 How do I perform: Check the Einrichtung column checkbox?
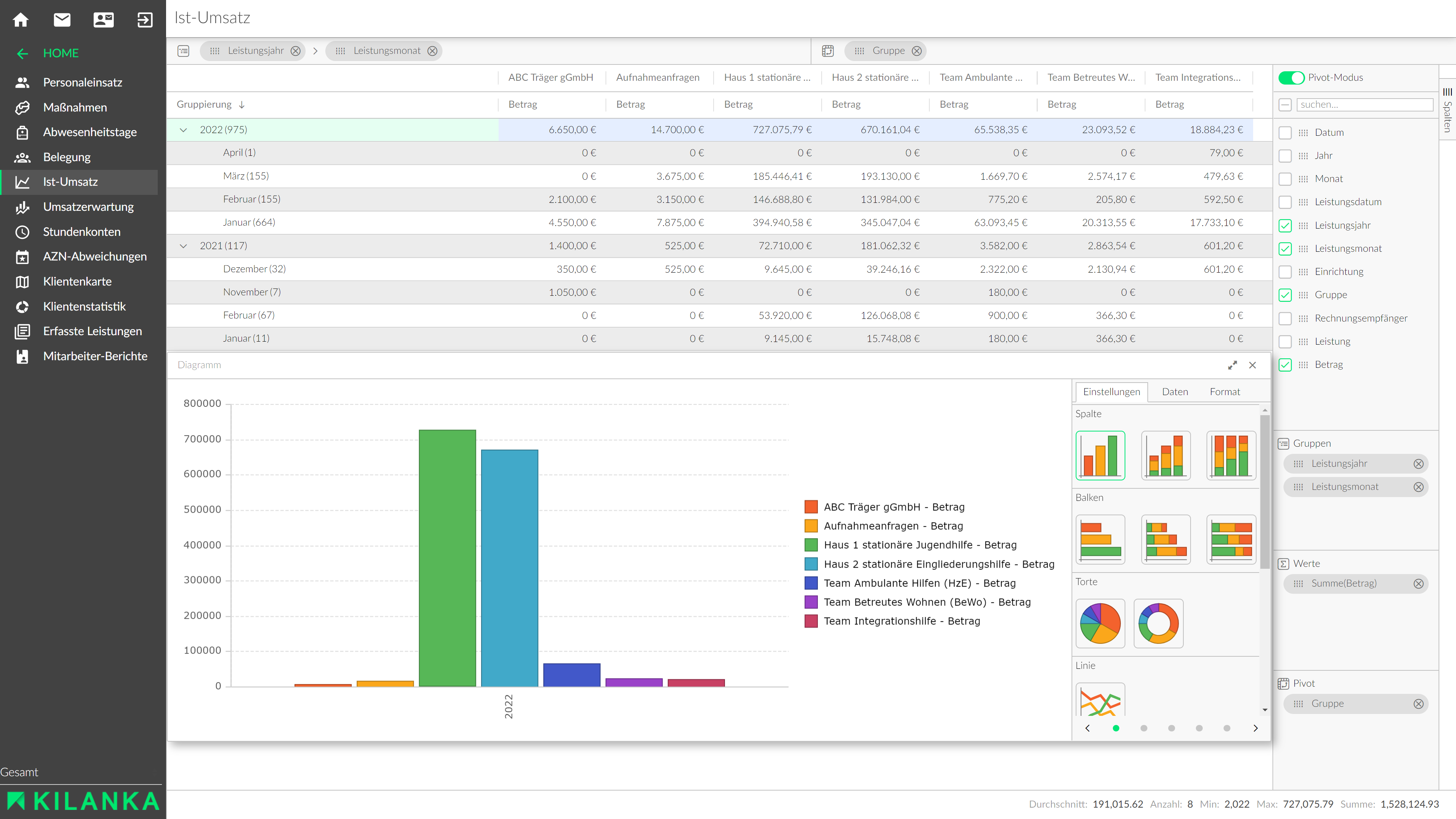(1285, 272)
